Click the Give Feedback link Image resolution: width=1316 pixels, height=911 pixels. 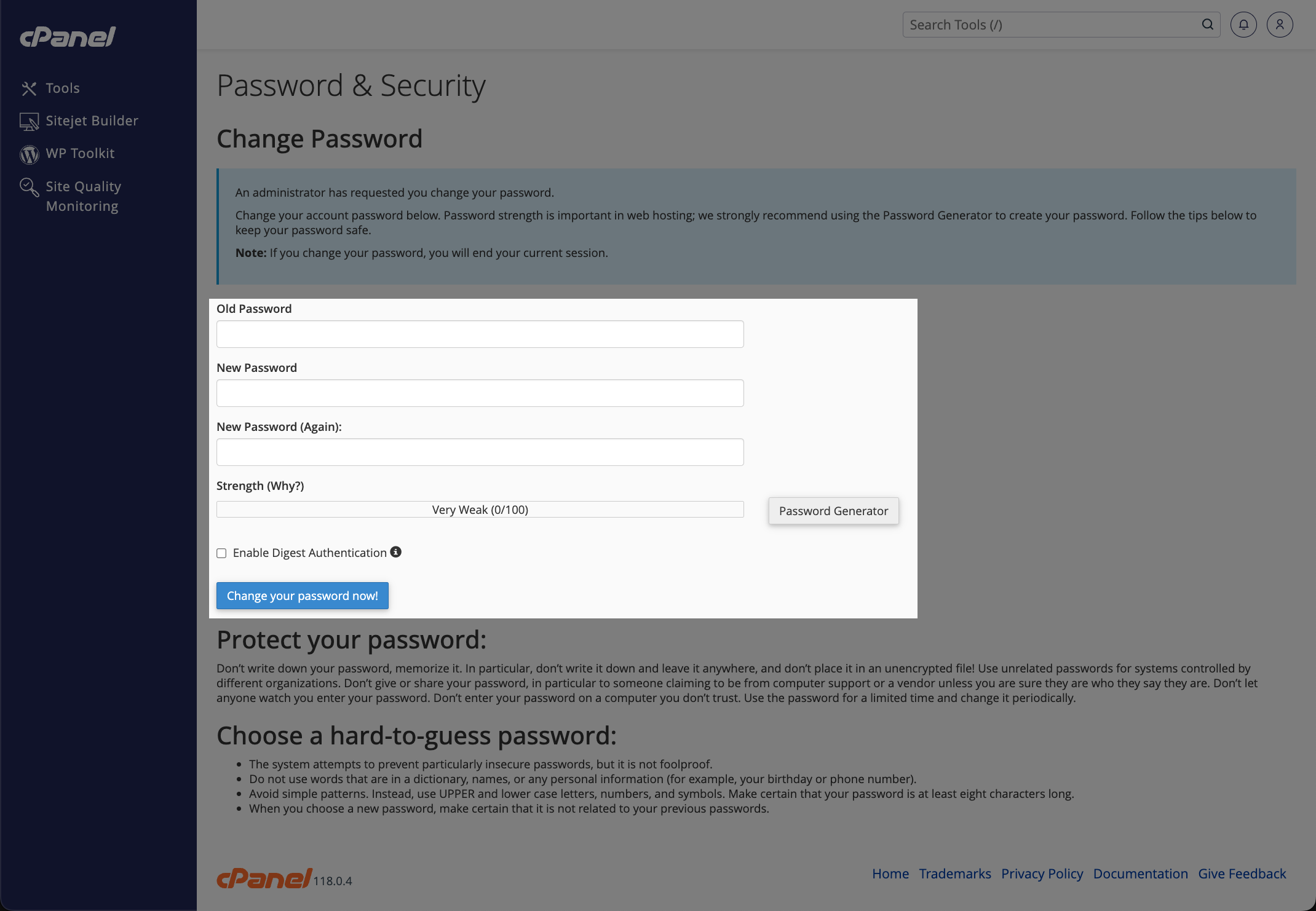point(1242,874)
